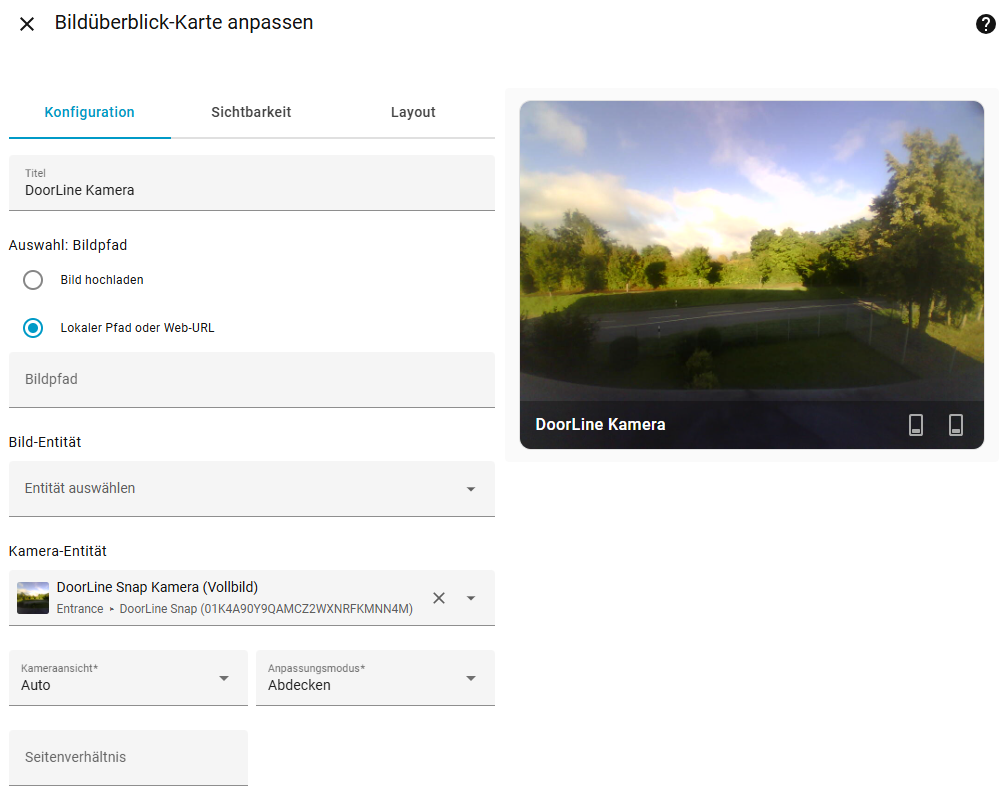The height and width of the screenshot is (790, 999).
Task: Open the Anpassungsmodus dropdown
Action: click(x=375, y=678)
